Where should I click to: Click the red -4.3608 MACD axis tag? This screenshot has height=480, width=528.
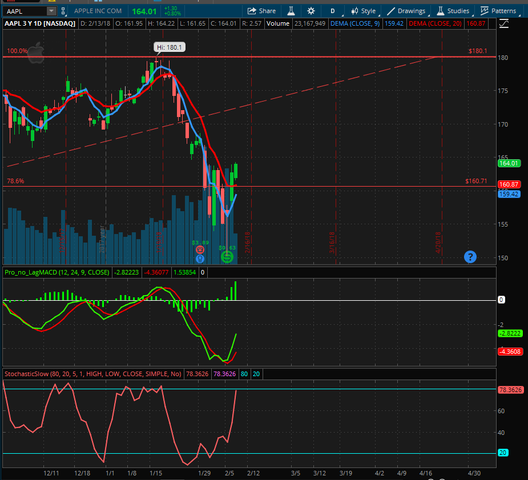[510, 352]
